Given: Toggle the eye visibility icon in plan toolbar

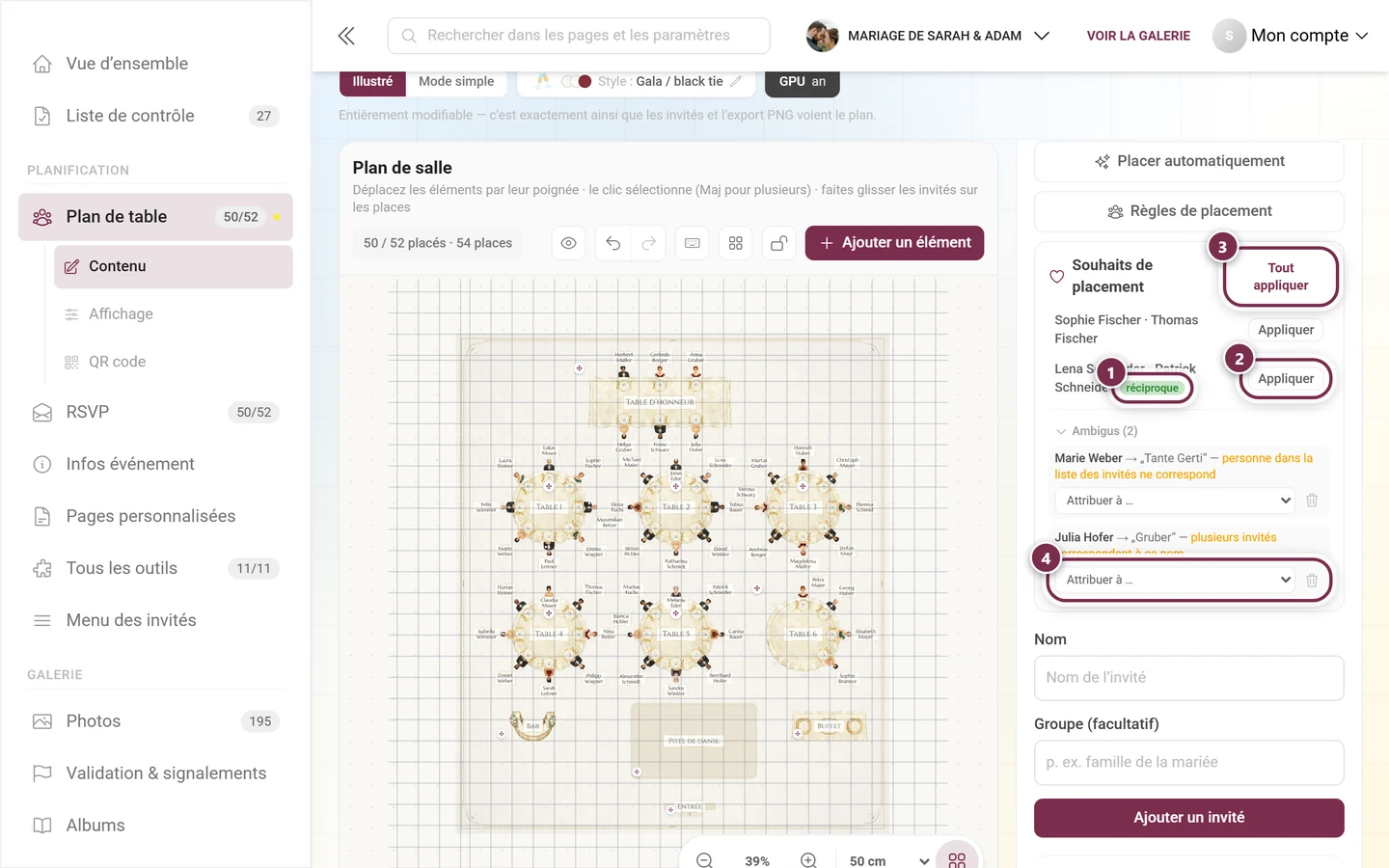Looking at the screenshot, I should [x=569, y=243].
